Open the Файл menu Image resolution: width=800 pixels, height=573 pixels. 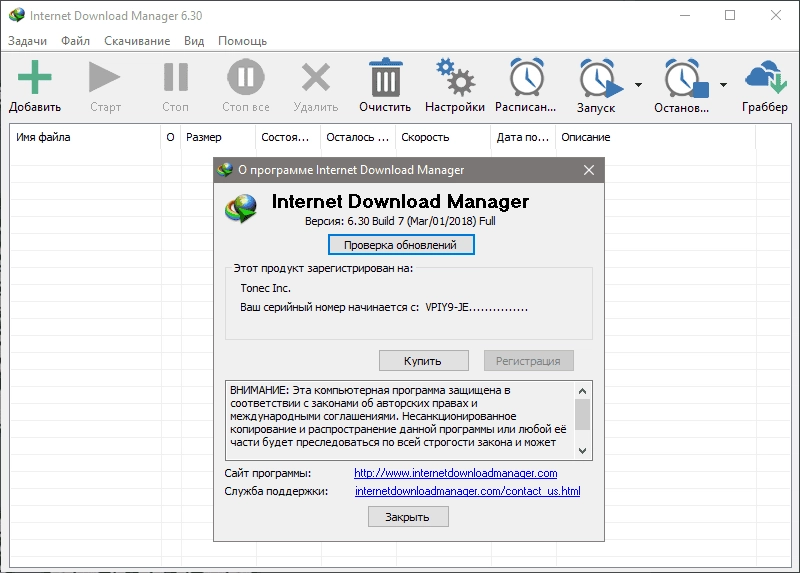[x=76, y=41]
